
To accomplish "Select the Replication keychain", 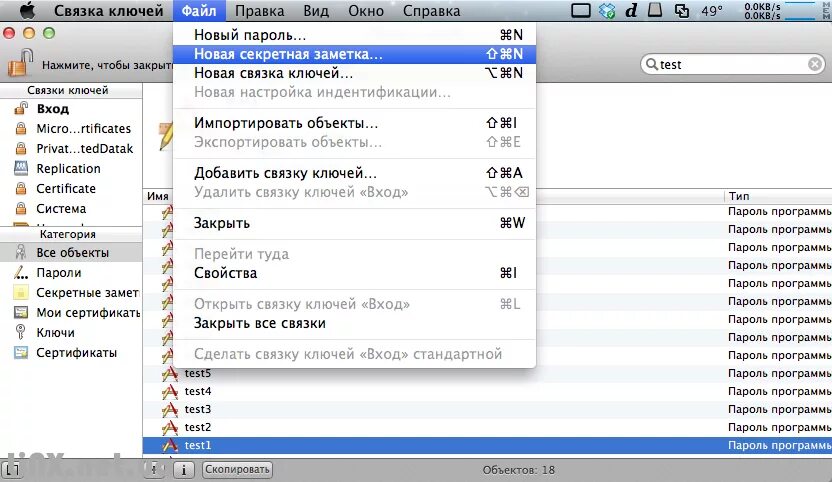I will [71, 168].
